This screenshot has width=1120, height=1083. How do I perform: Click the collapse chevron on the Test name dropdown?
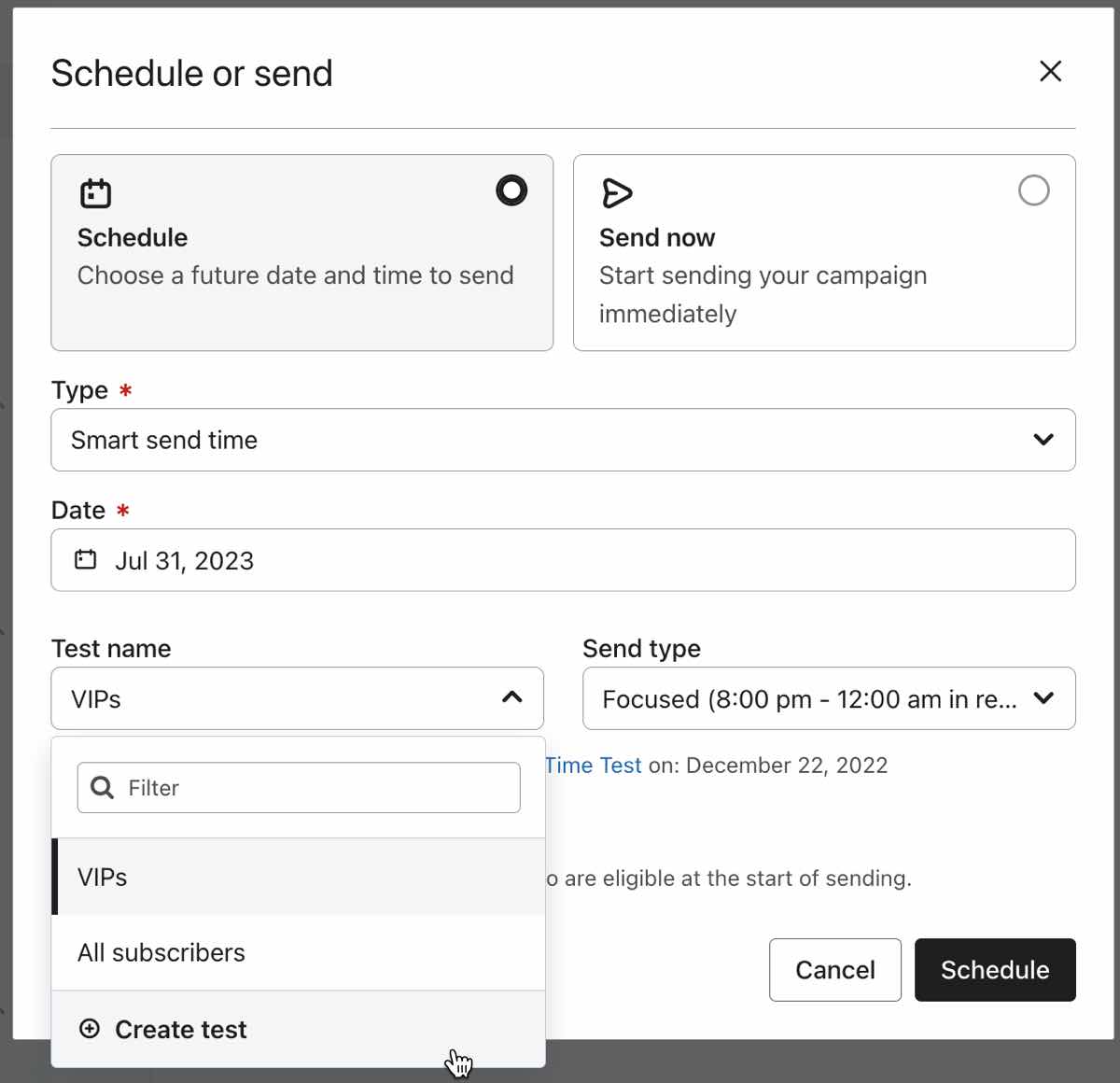pyautogui.click(x=511, y=697)
